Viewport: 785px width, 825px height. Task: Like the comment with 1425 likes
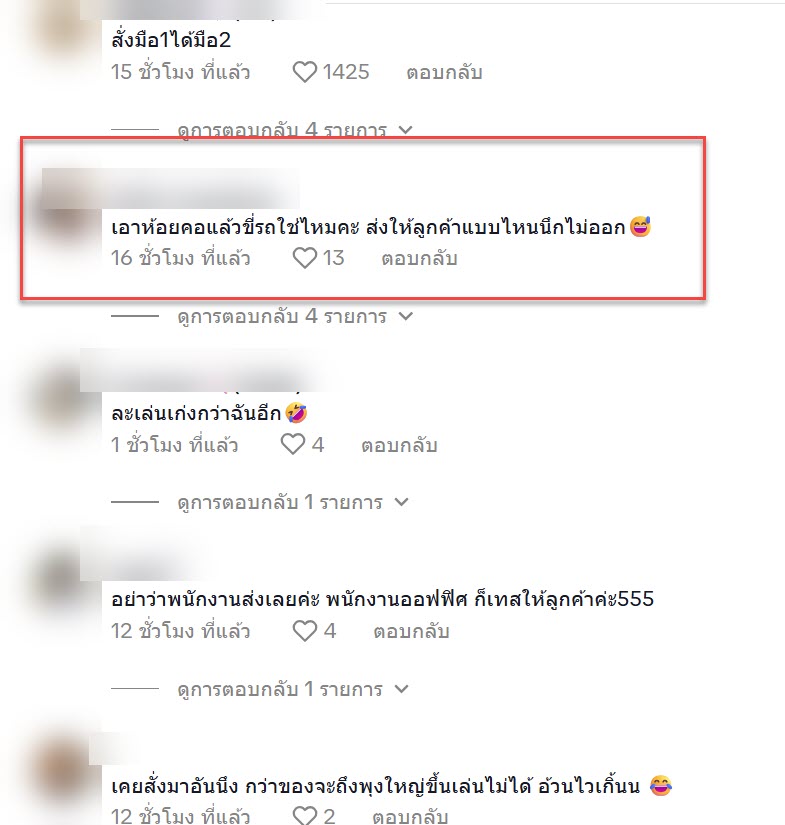click(x=305, y=72)
